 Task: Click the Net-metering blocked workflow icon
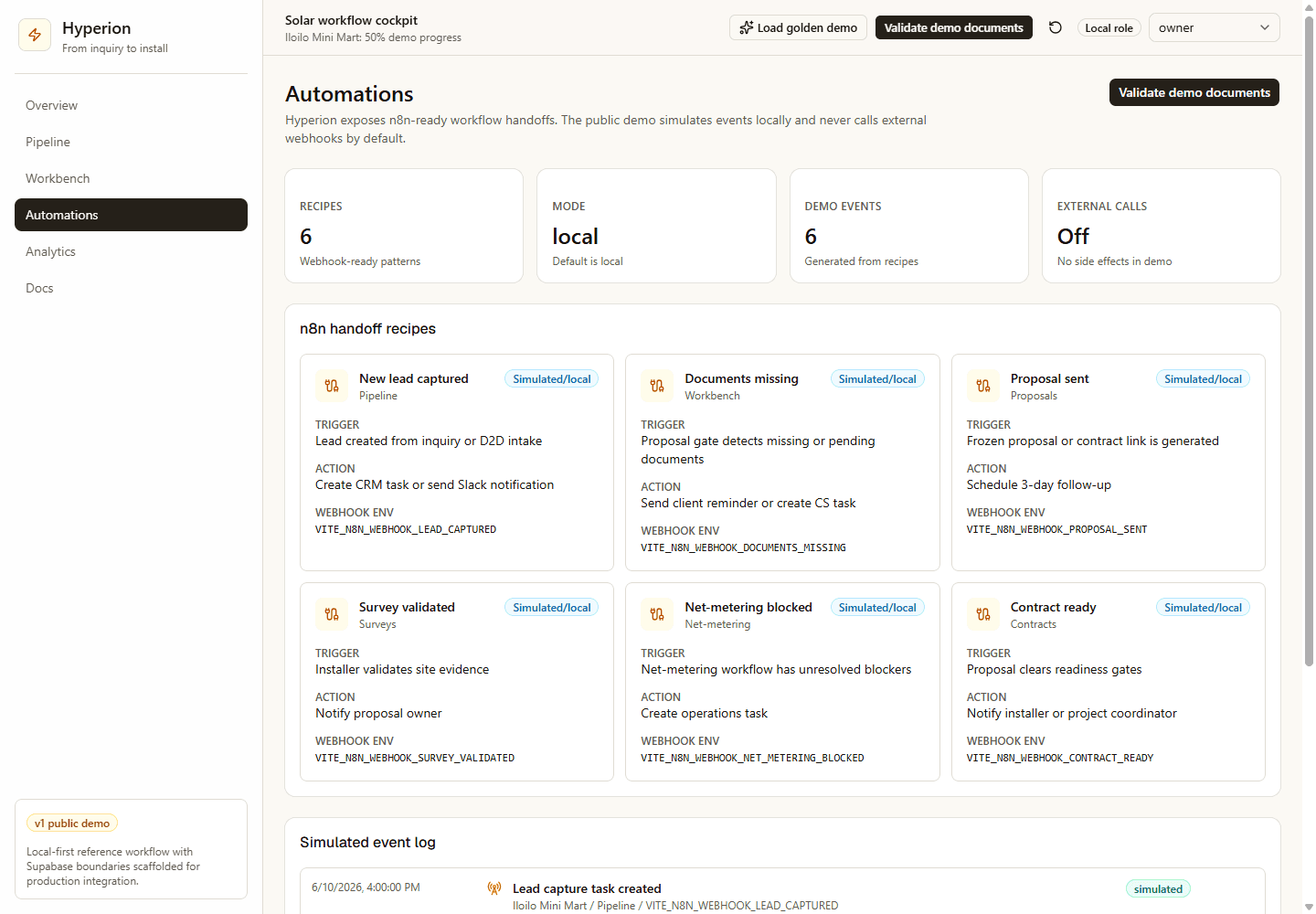click(x=657, y=614)
